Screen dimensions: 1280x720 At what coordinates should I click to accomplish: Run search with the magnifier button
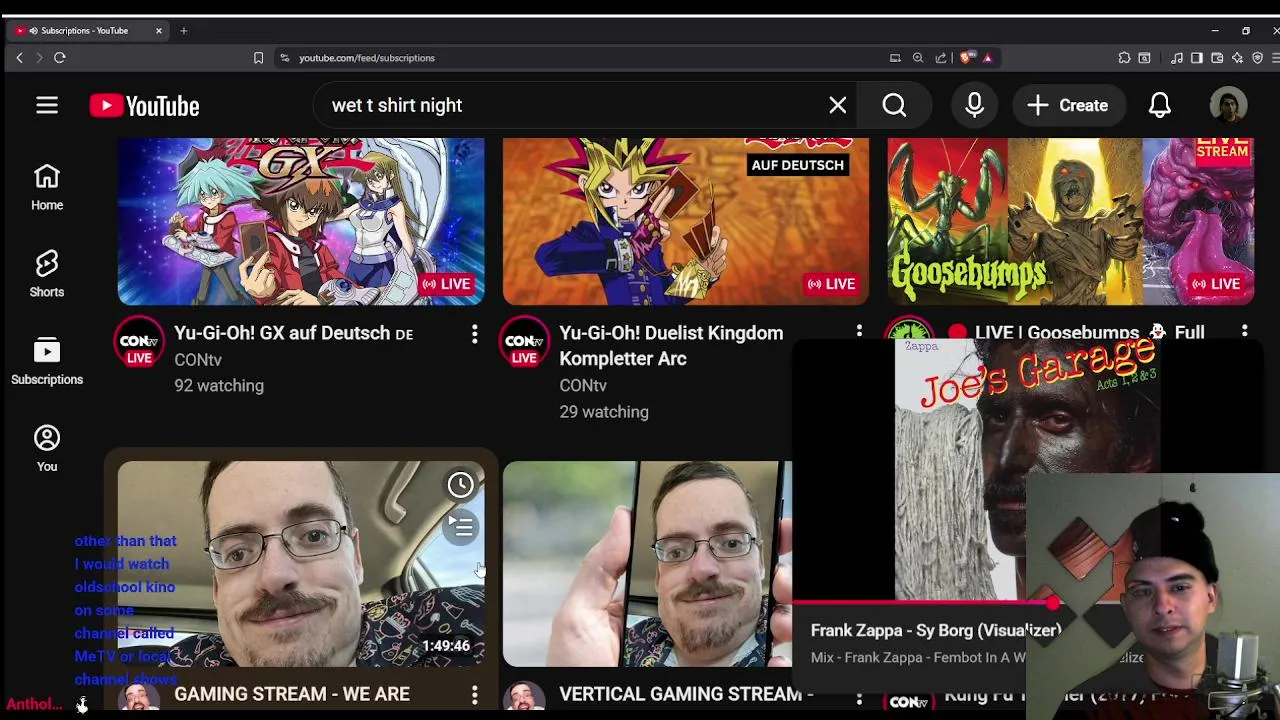[894, 105]
